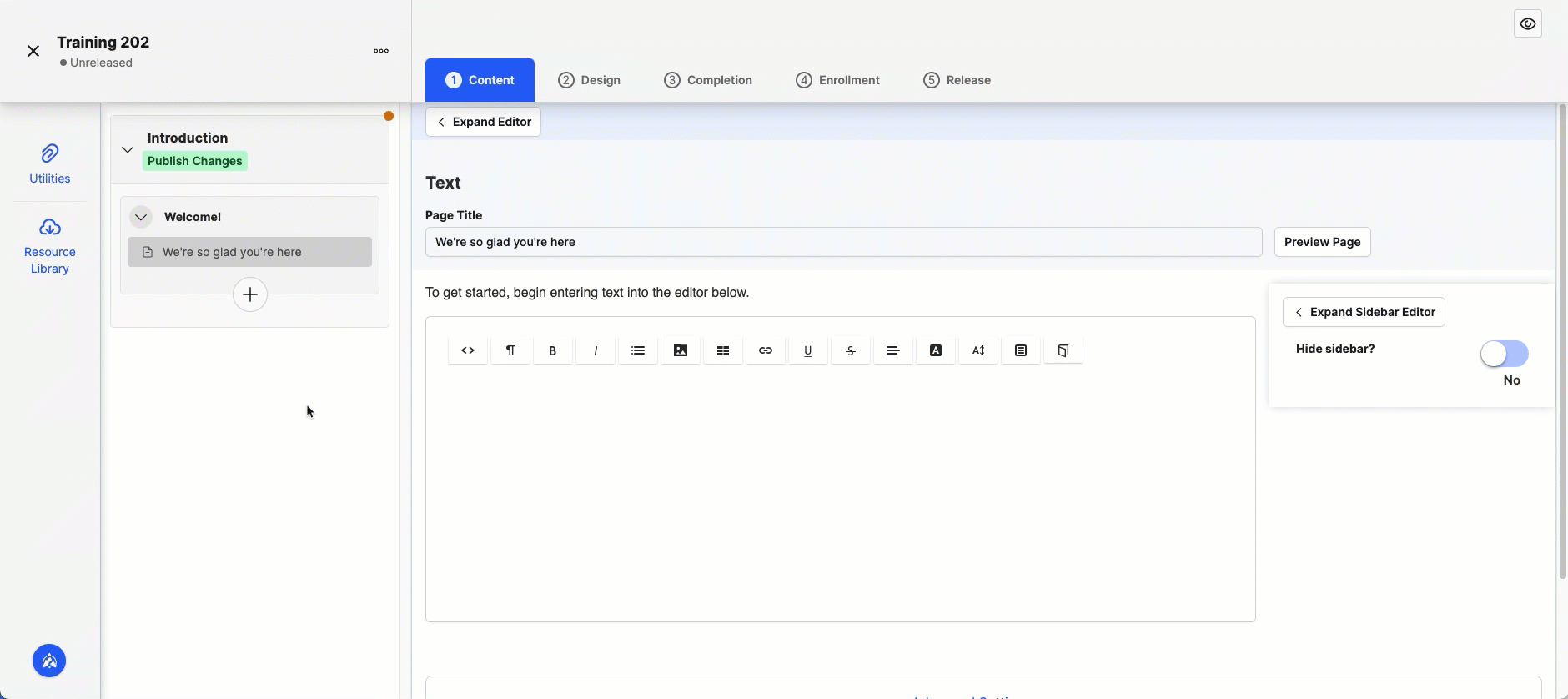This screenshot has height=699, width=1568.
Task: Insert a table
Action: click(723, 350)
